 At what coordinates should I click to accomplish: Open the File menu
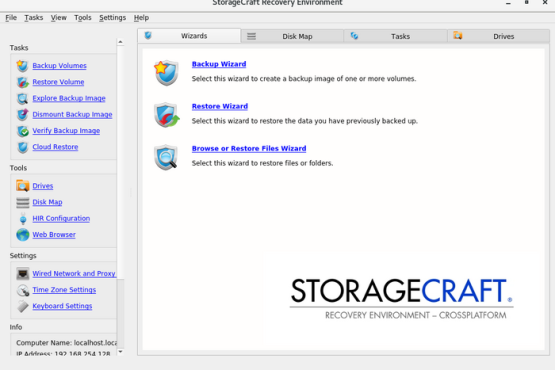click(11, 18)
